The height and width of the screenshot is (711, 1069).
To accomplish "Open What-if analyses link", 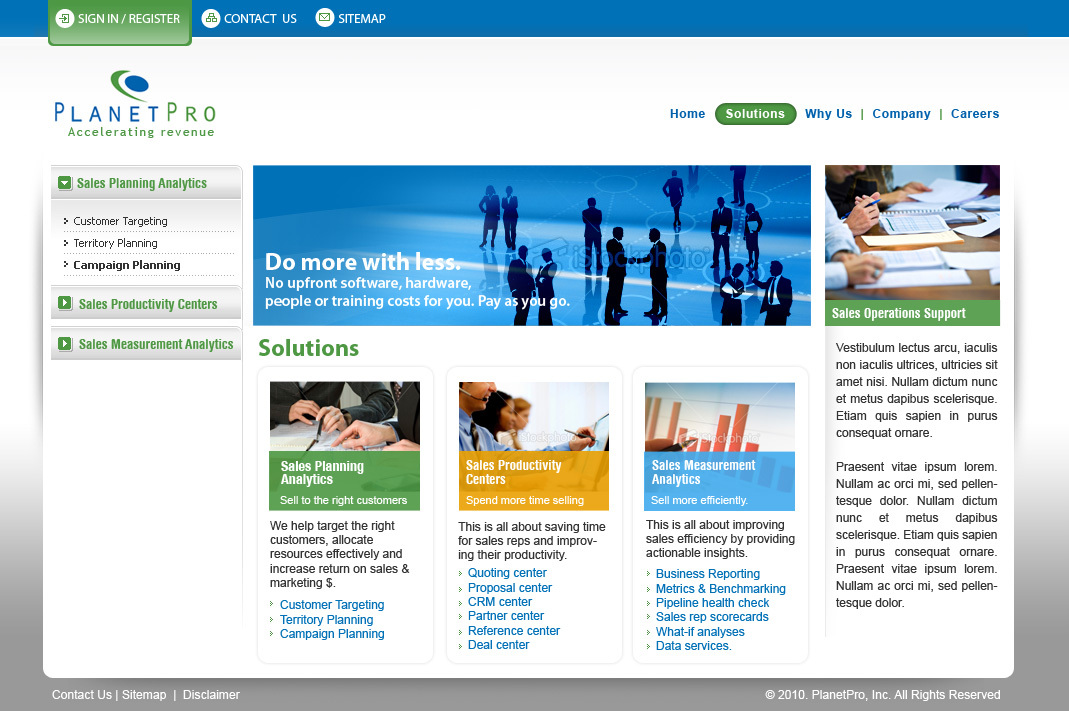I will tap(700, 632).
